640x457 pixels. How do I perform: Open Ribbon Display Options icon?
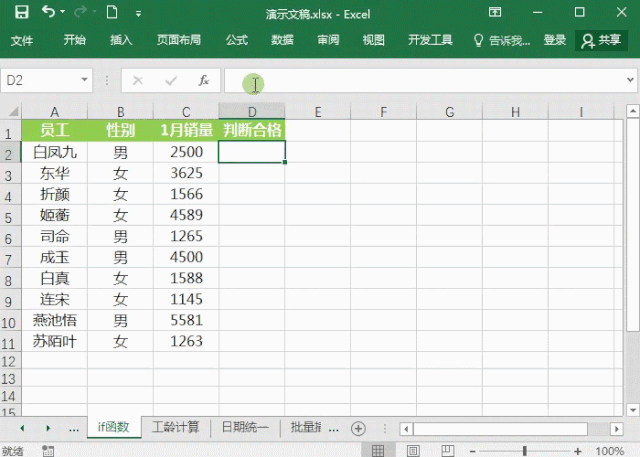(495, 12)
